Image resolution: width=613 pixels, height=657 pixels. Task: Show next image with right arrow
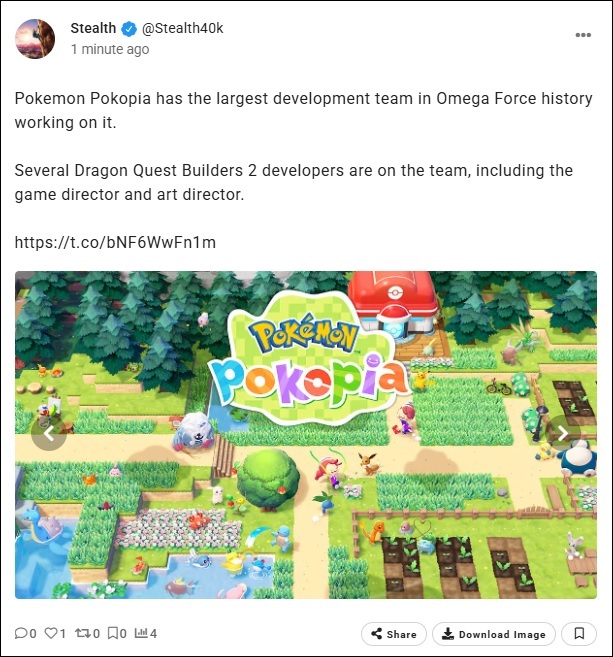coord(563,433)
